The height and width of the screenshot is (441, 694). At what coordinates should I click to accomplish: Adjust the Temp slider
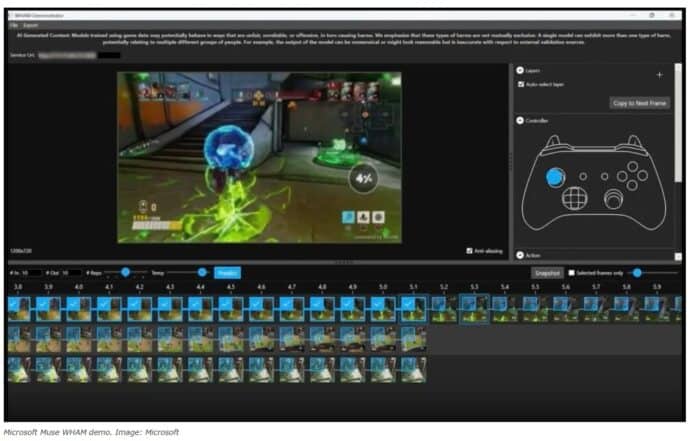pos(201,272)
